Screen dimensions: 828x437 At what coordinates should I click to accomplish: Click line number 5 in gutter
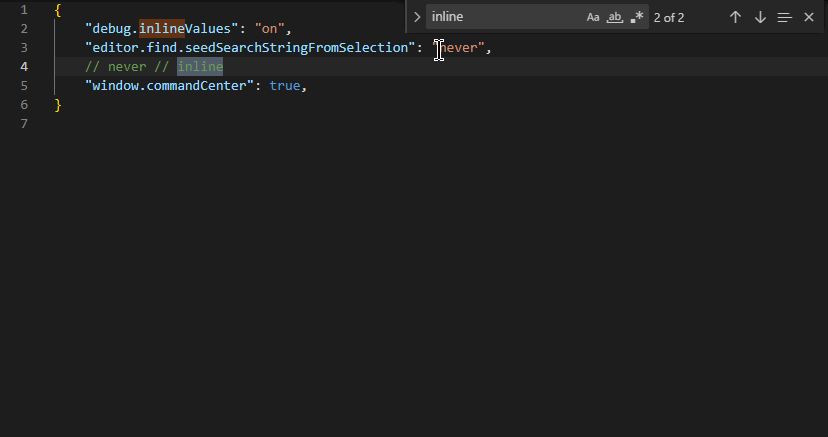coord(24,86)
